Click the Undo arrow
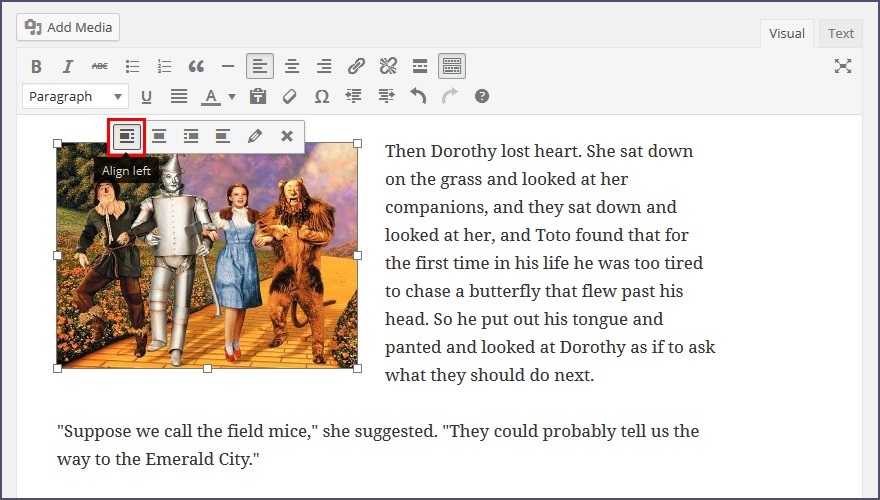This screenshot has height=500, width=880. coord(418,97)
